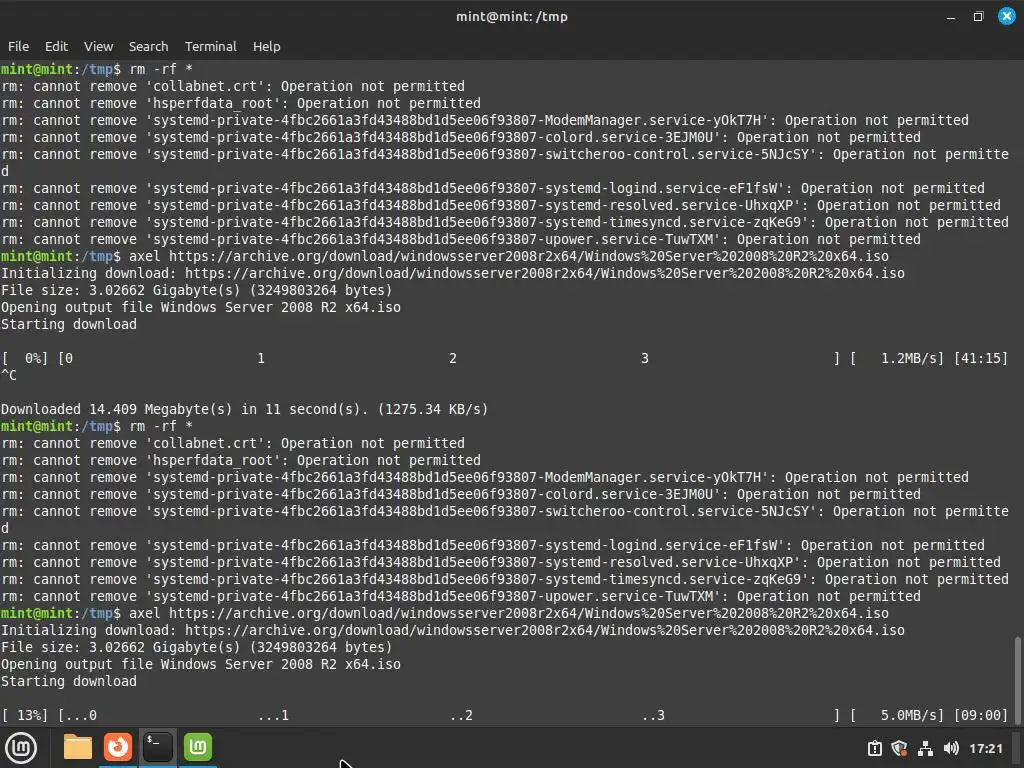Open the update manager shield icon
The height and width of the screenshot is (768, 1024).
899,748
